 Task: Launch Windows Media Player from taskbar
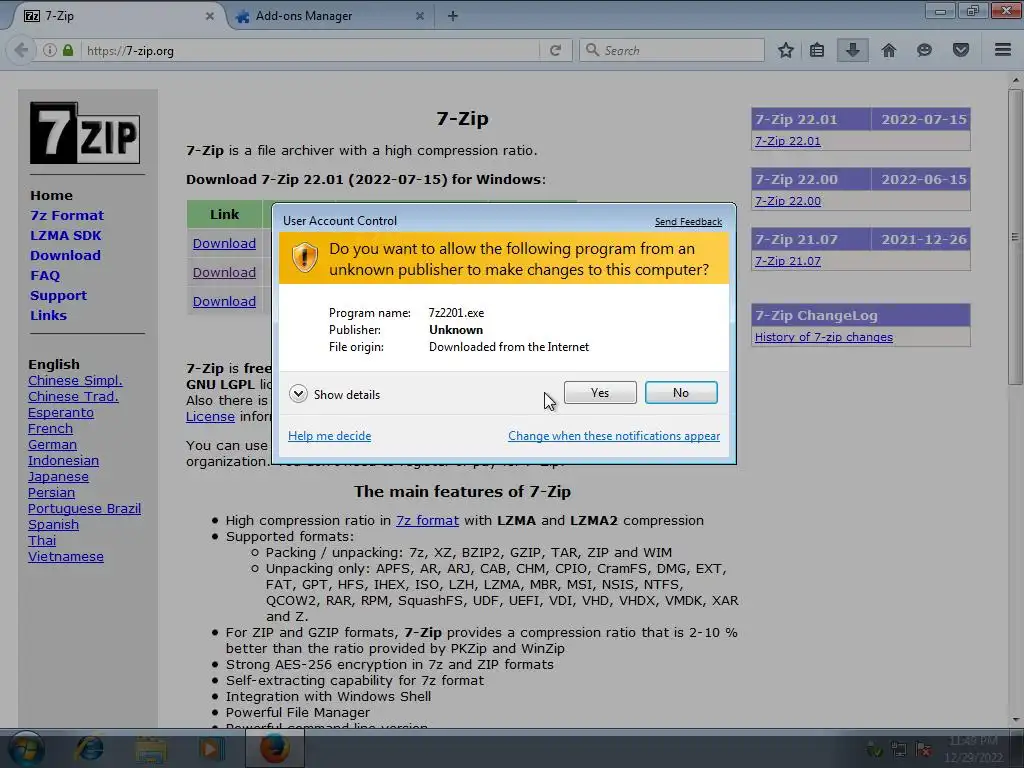[x=210, y=748]
